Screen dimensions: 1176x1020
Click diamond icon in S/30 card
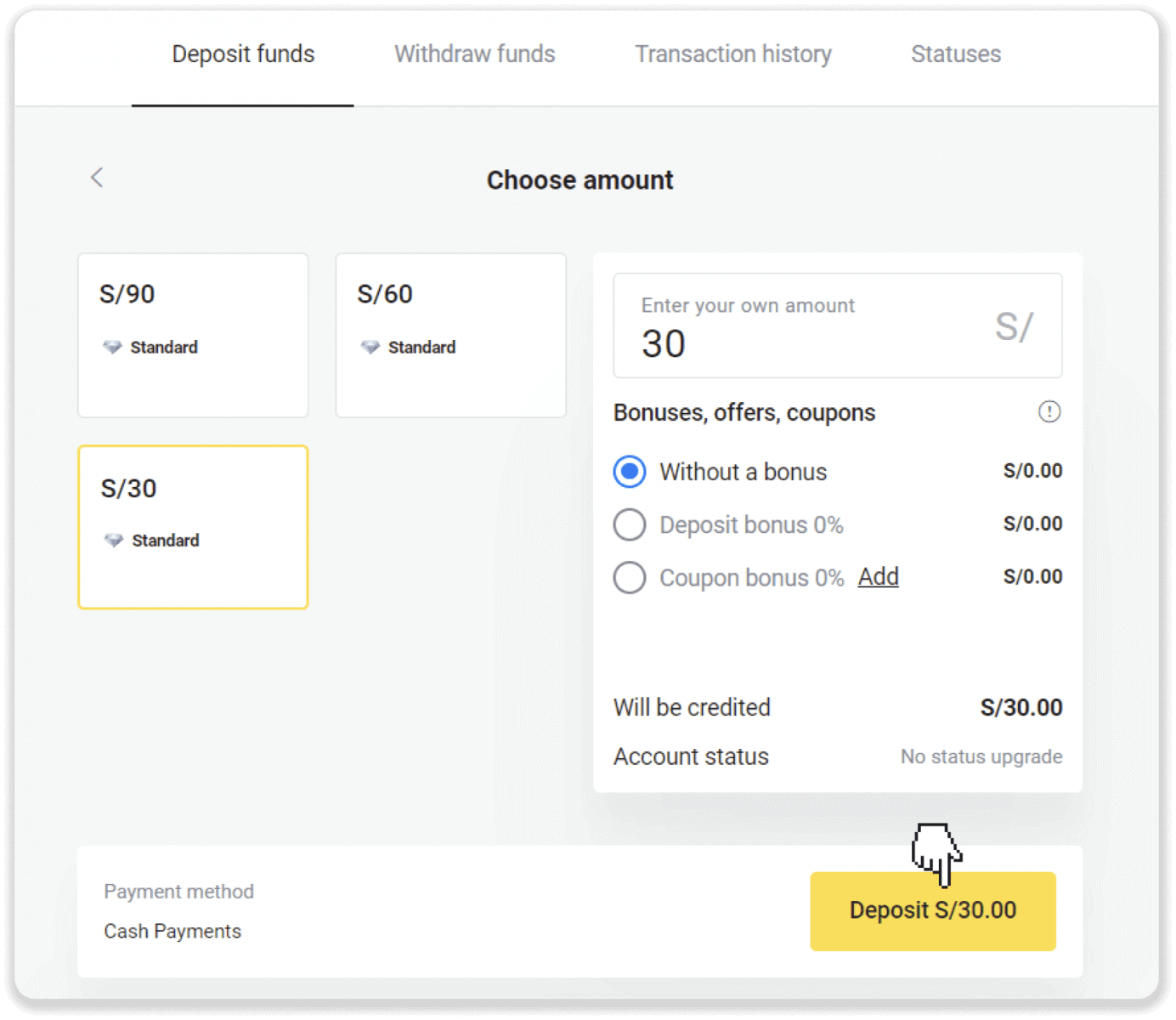pyautogui.click(x=114, y=541)
